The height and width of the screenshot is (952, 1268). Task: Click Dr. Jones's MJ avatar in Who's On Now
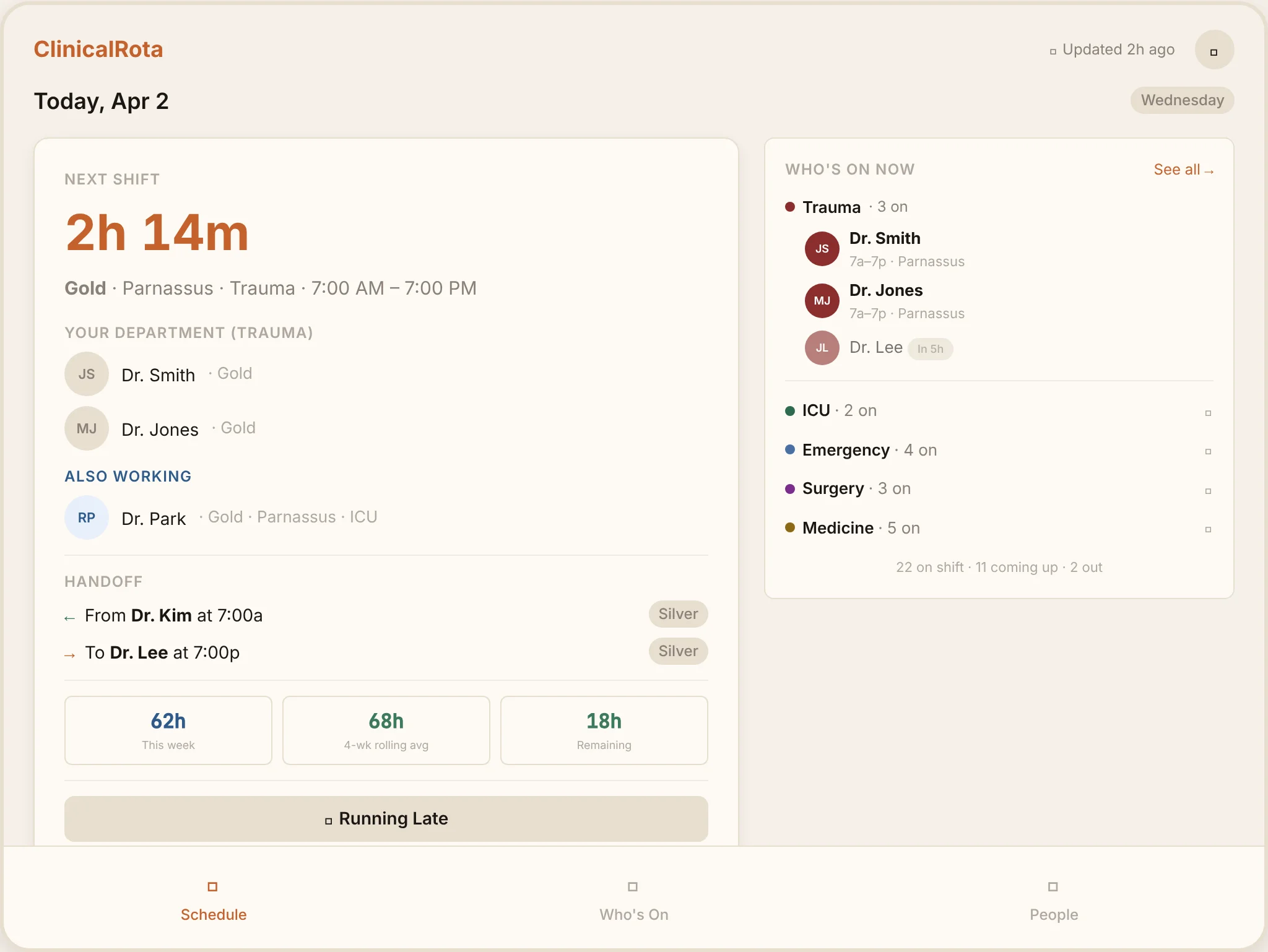(x=822, y=301)
